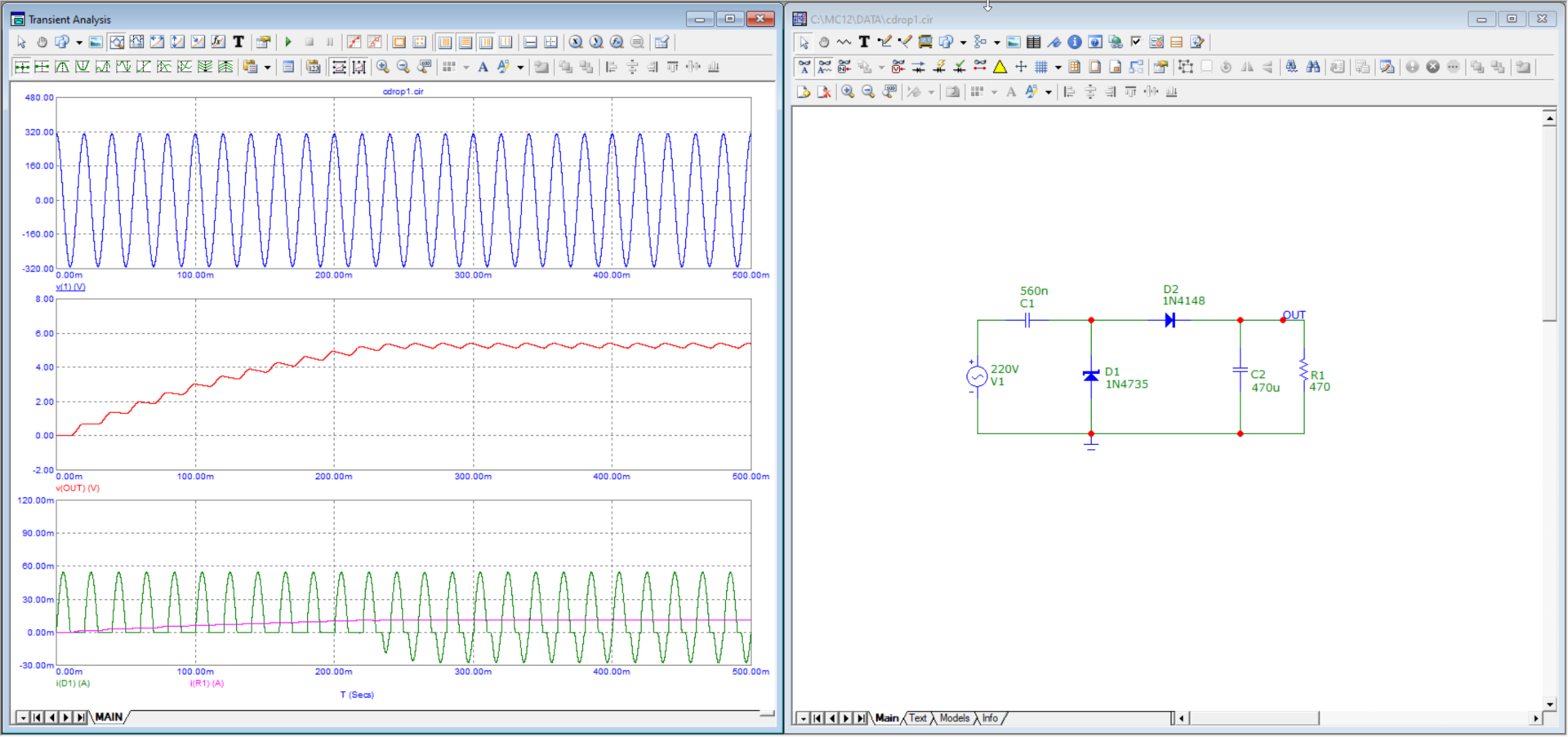
Task: Open the component shapes dropdown in schematic toolbar
Action: 964,42
